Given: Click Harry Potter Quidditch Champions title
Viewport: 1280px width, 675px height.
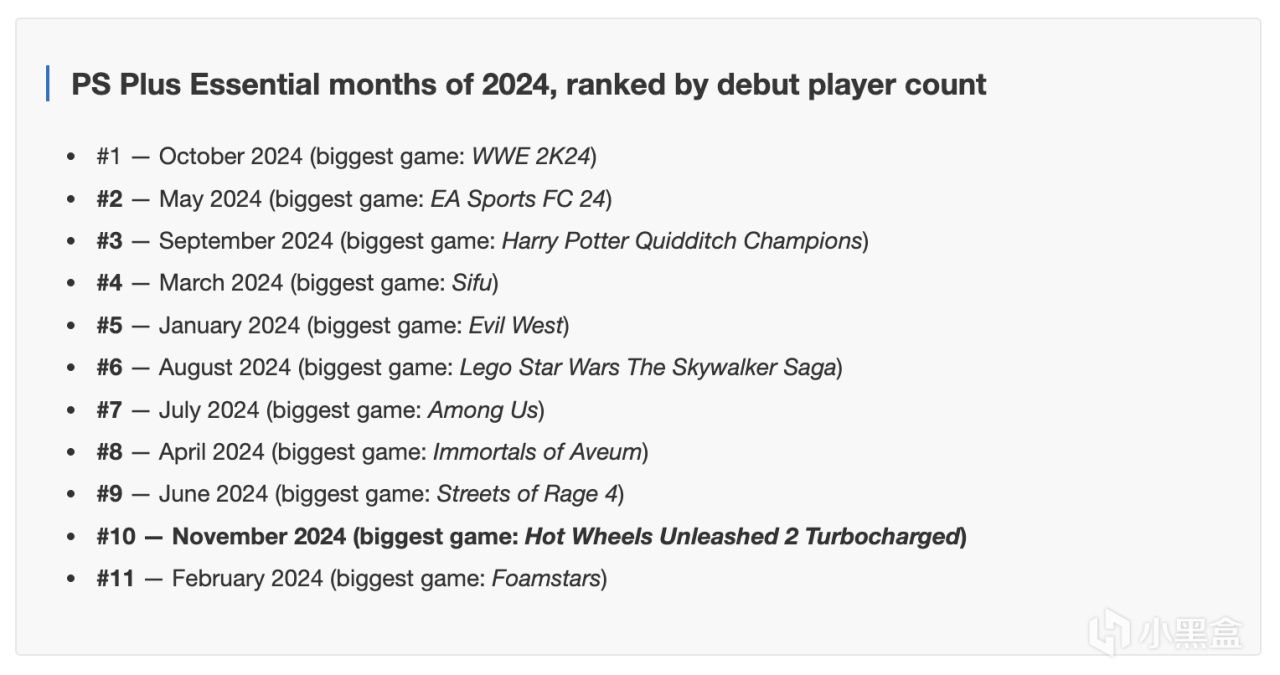Looking at the screenshot, I should (682, 241).
